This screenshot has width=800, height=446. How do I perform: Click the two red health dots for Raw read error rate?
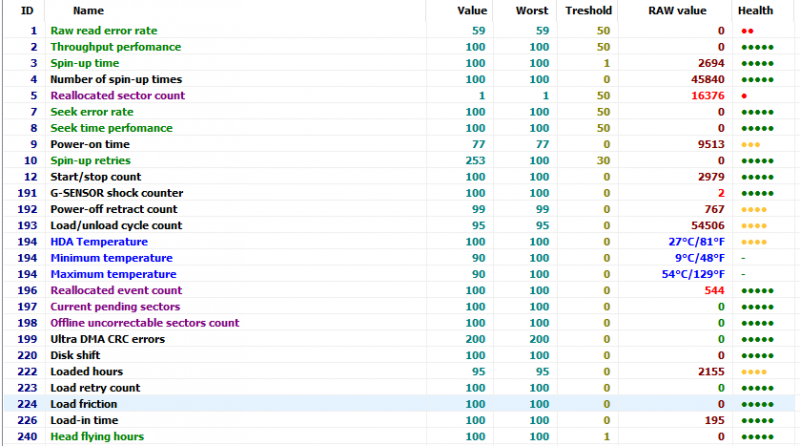pyautogui.click(x=747, y=31)
